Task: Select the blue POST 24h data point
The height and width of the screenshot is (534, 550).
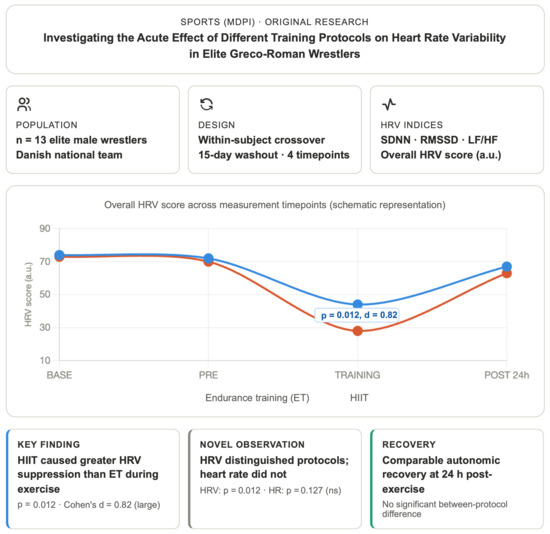Action: 507,267
